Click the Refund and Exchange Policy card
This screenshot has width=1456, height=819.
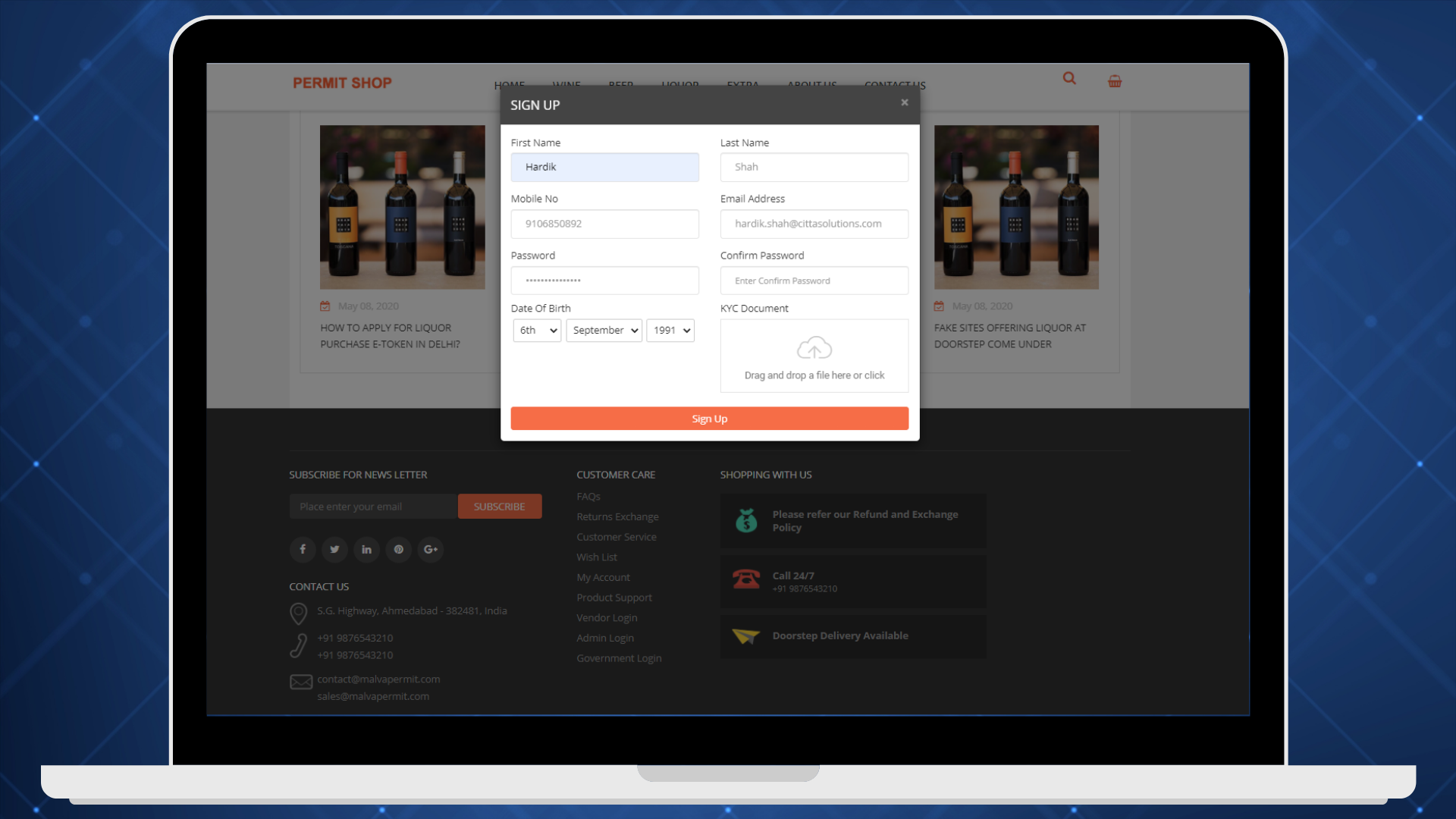click(x=853, y=521)
